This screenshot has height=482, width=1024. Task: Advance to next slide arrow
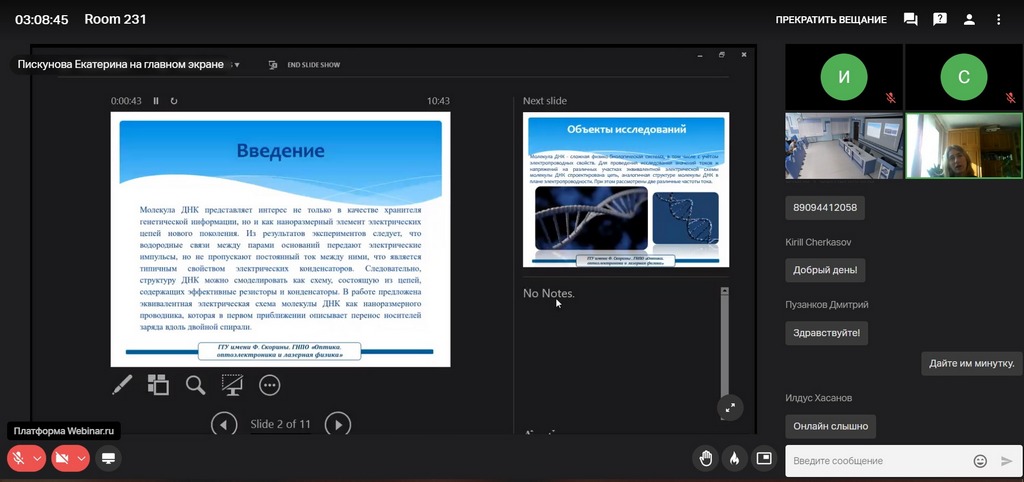click(338, 425)
